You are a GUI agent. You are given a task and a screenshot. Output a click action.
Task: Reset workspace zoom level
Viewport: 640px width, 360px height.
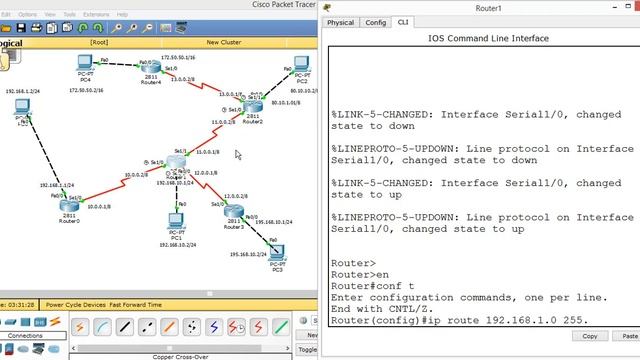132,28
